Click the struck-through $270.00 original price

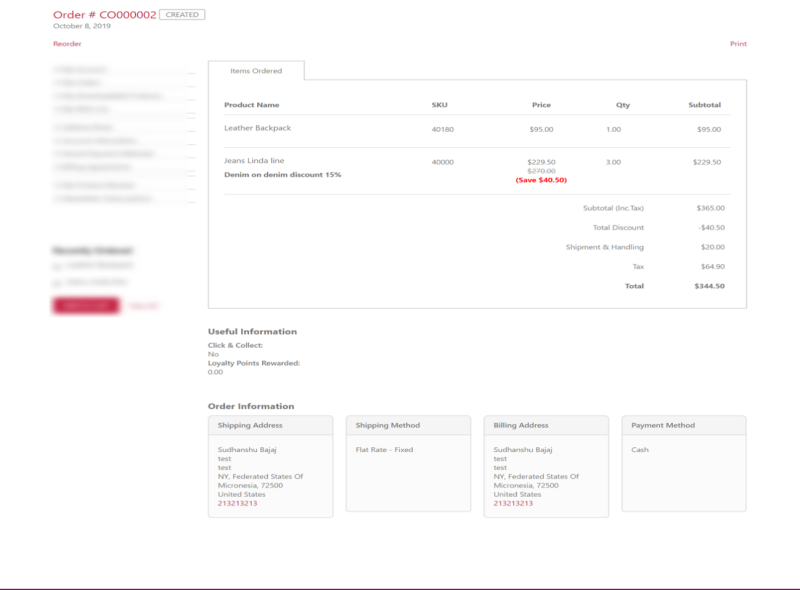541,171
